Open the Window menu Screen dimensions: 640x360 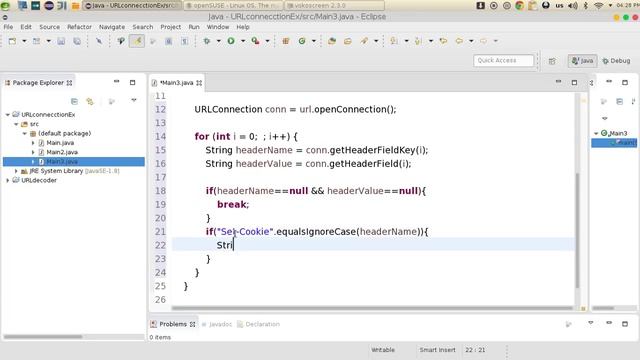pos(218,27)
